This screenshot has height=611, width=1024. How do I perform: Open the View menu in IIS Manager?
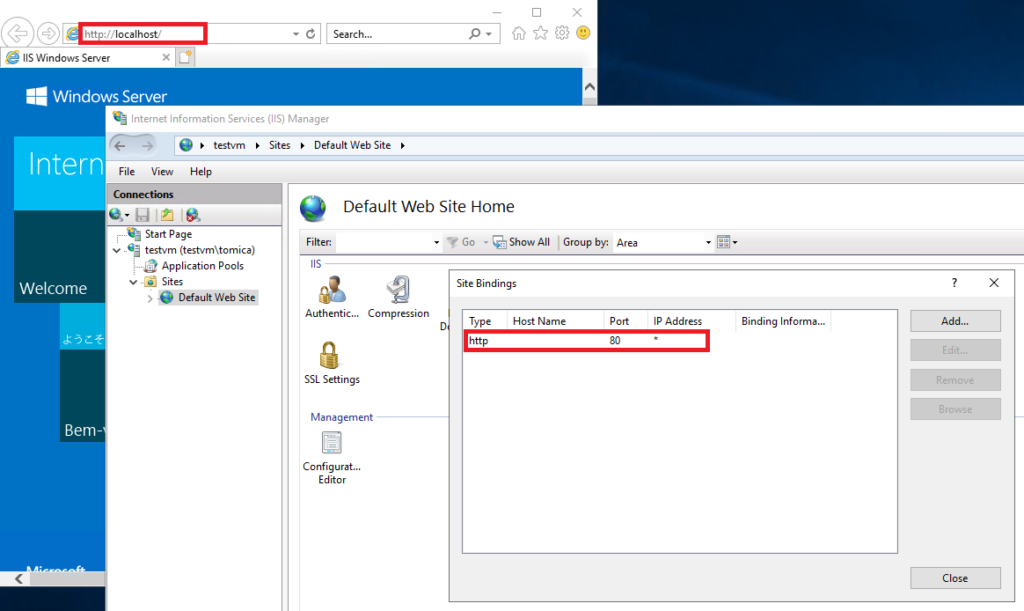[x=161, y=171]
